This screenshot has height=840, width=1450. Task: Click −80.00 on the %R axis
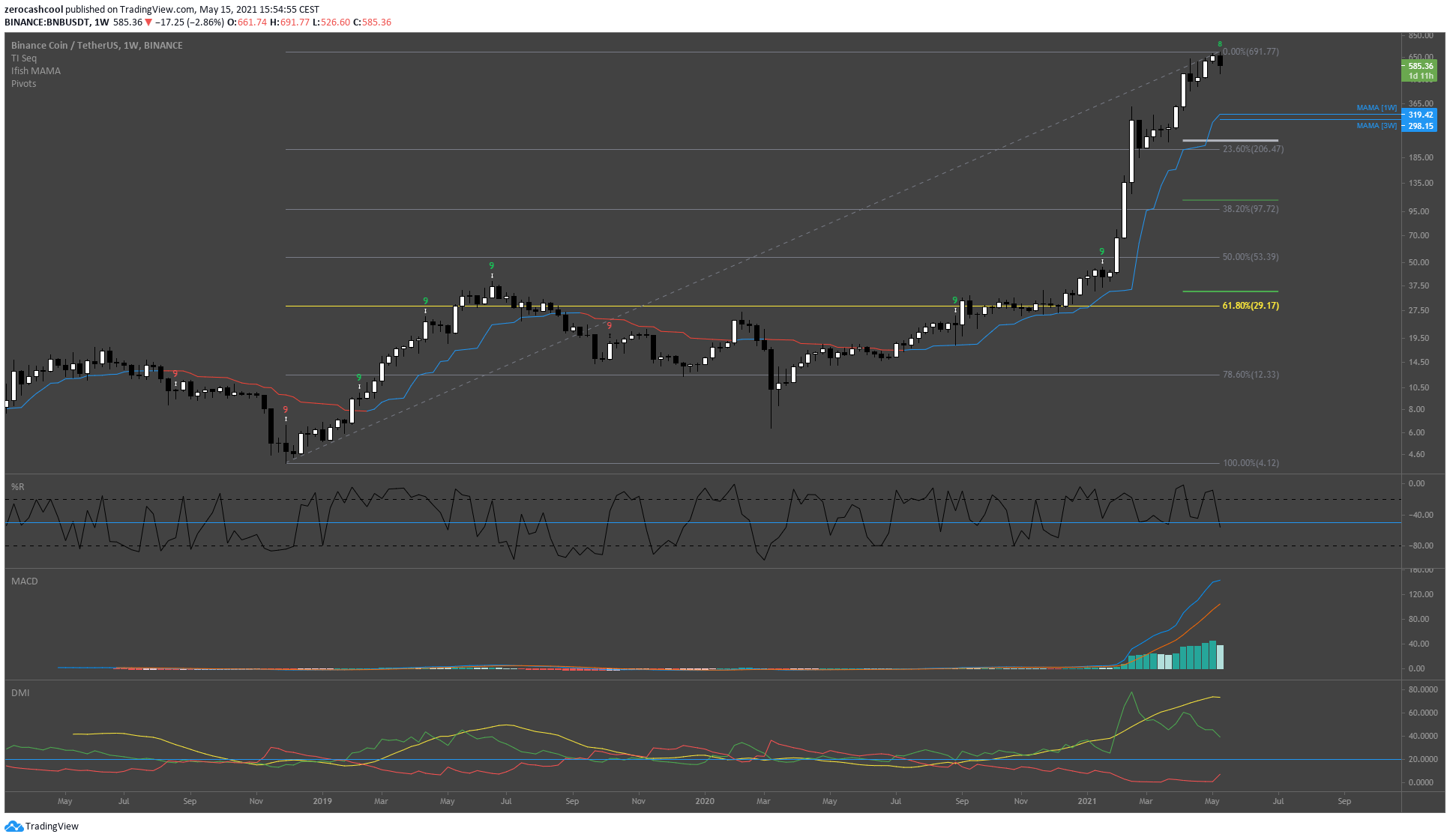pos(1420,546)
